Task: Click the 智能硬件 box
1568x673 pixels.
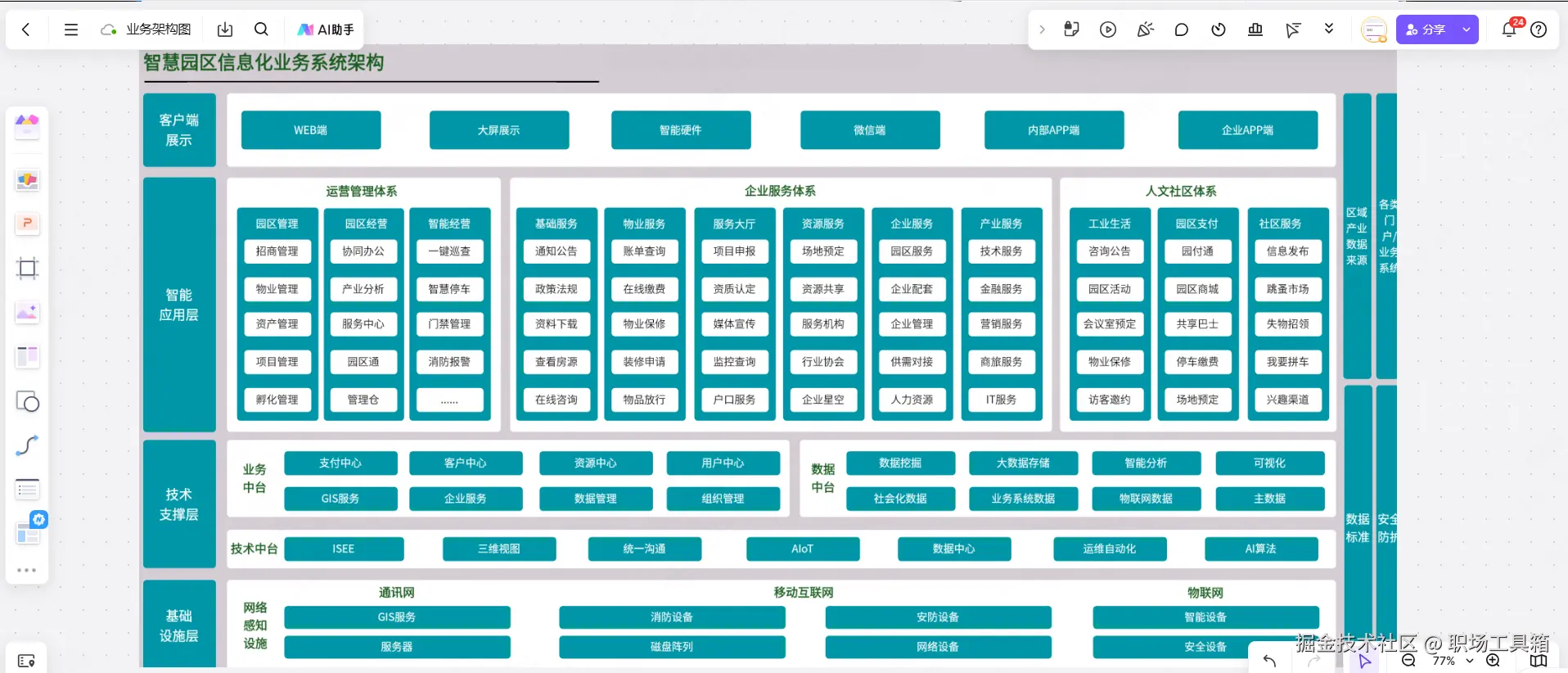Action: (x=681, y=130)
